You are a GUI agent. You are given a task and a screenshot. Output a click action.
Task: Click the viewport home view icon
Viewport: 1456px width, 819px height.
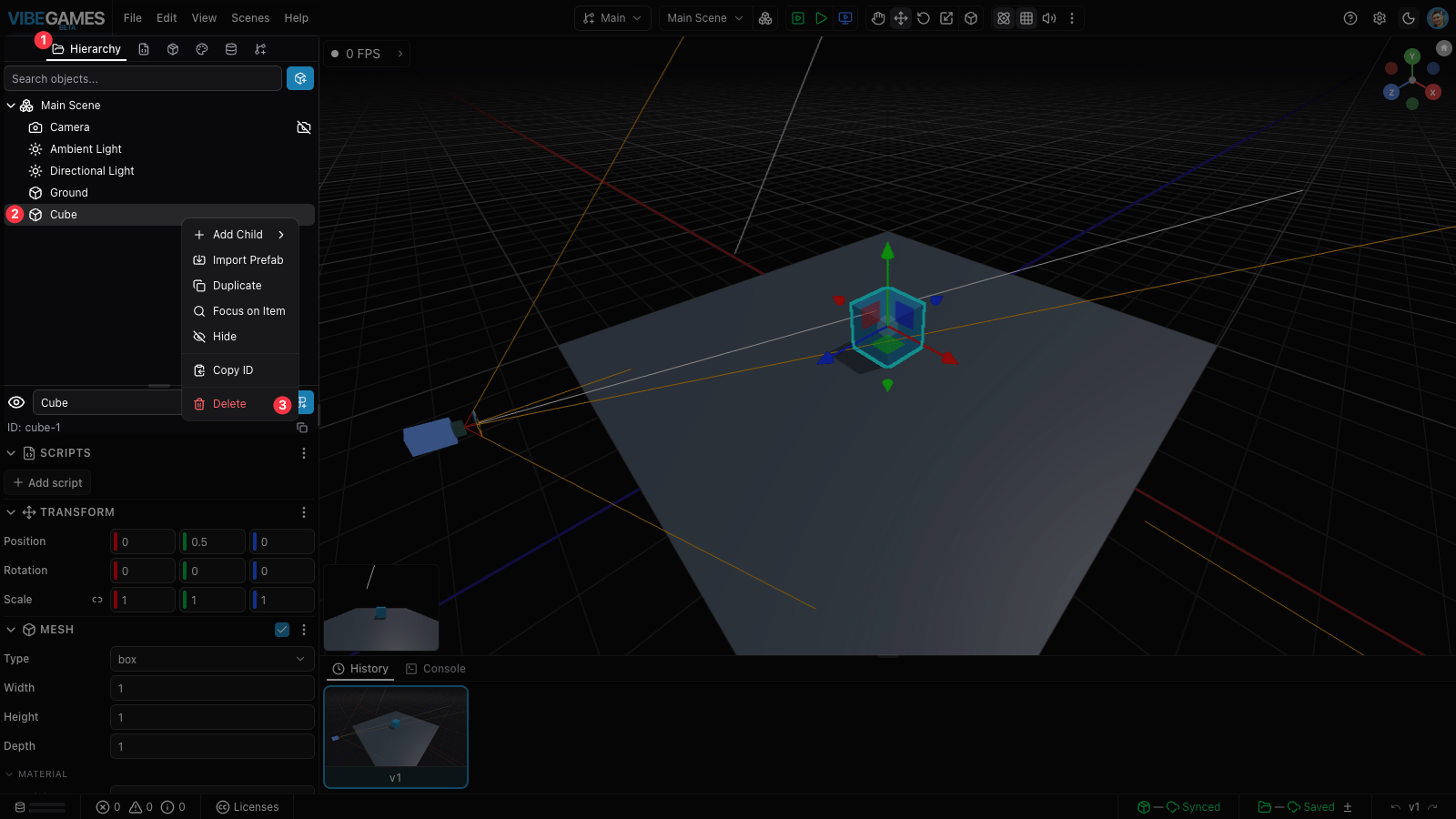coord(1444,48)
